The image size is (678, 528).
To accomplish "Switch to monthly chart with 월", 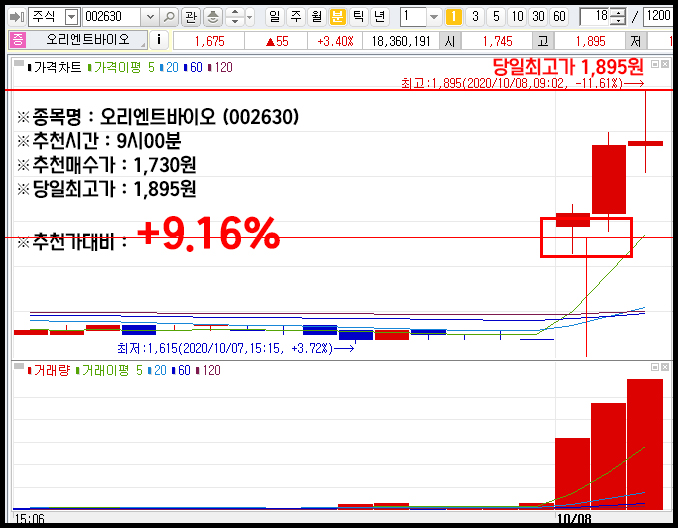I will [x=317, y=17].
